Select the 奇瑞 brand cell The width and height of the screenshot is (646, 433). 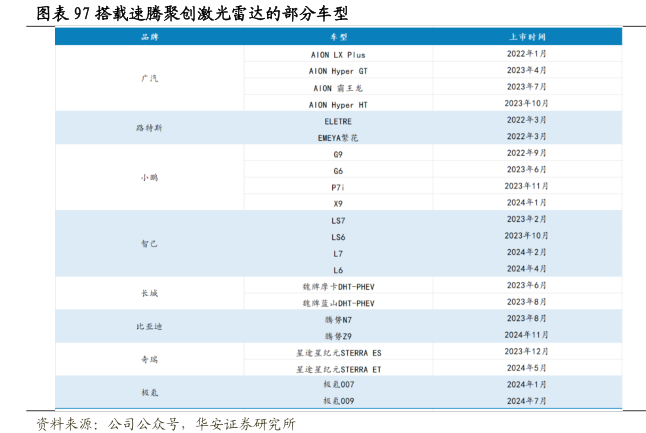[x=149, y=359]
